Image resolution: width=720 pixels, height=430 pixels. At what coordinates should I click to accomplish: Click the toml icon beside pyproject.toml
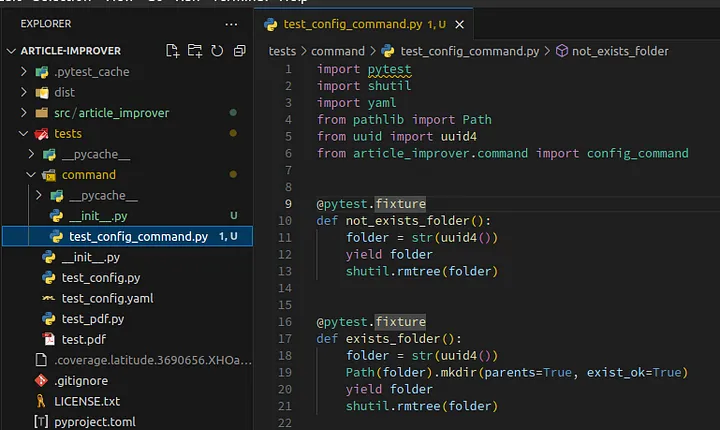(x=41, y=421)
